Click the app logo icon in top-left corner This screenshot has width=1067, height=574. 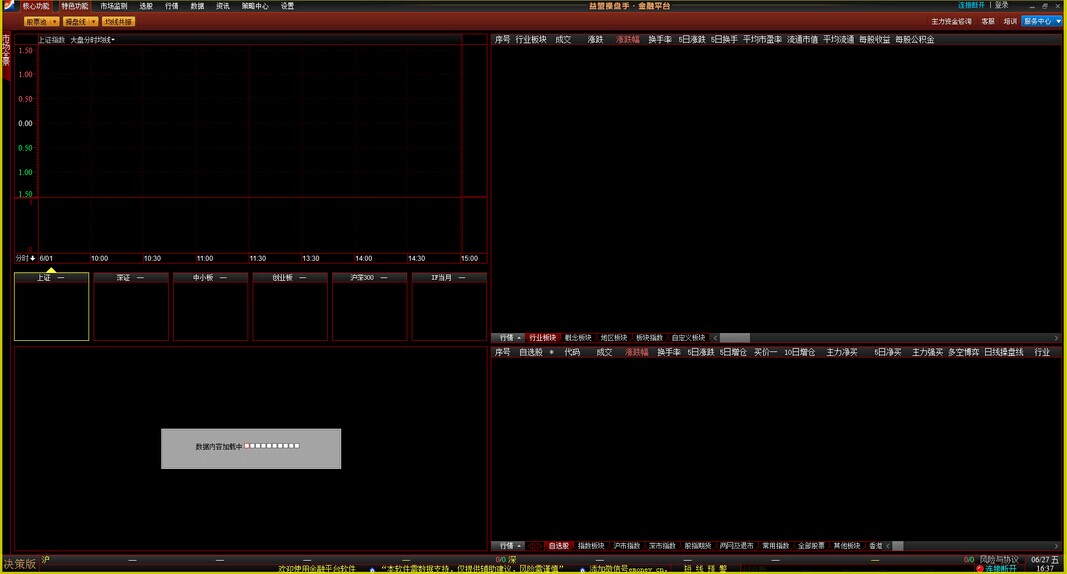click(x=8, y=6)
